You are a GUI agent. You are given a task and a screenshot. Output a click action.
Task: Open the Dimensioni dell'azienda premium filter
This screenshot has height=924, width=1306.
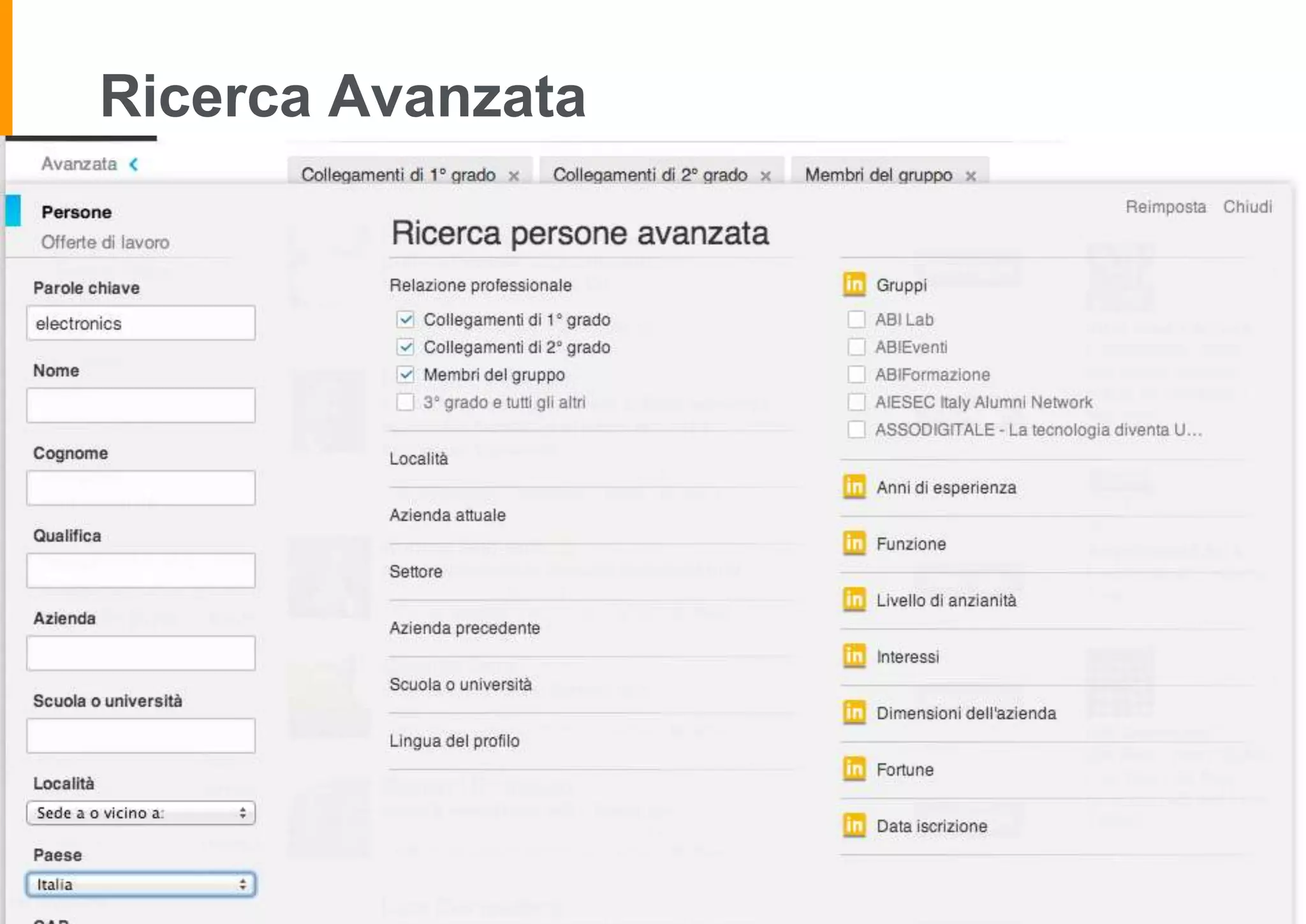point(966,713)
